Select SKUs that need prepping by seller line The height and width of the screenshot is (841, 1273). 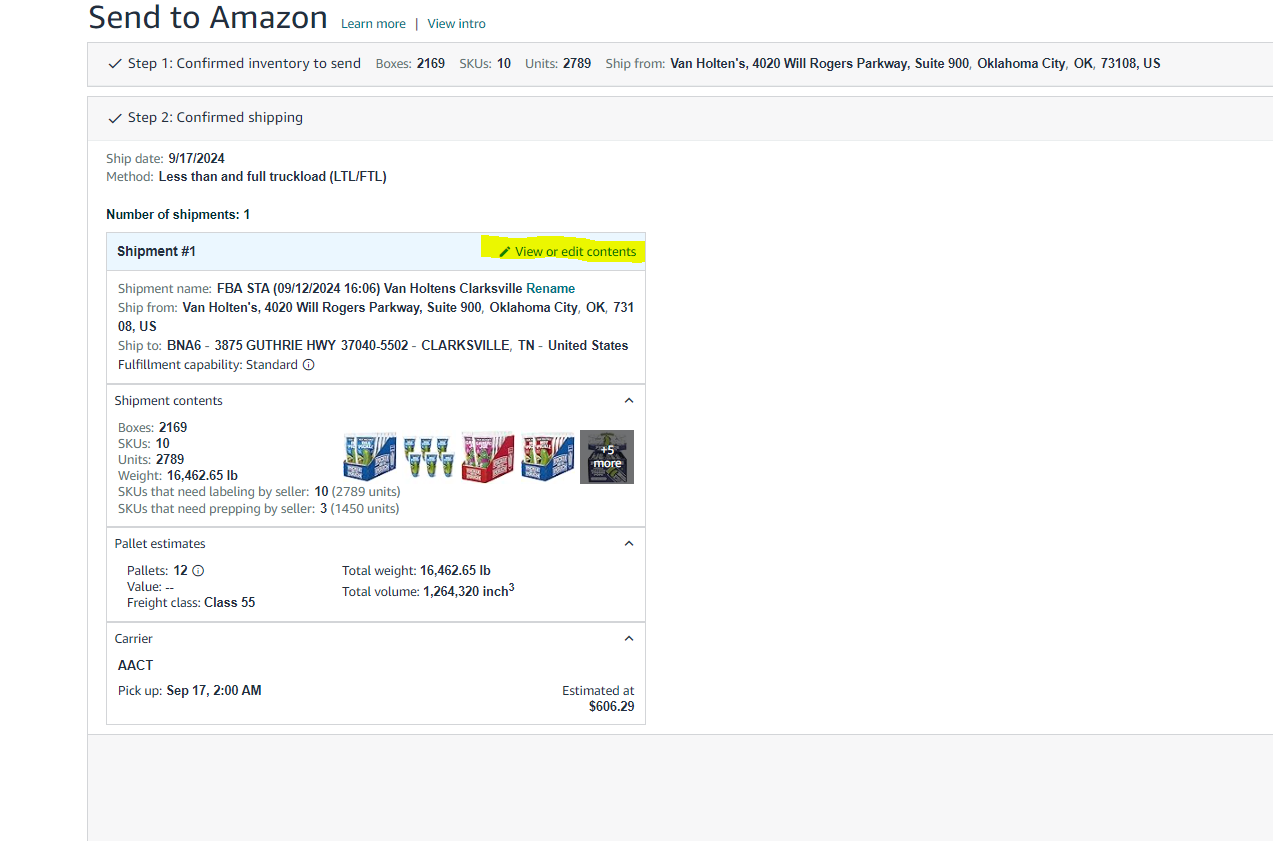(x=258, y=509)
